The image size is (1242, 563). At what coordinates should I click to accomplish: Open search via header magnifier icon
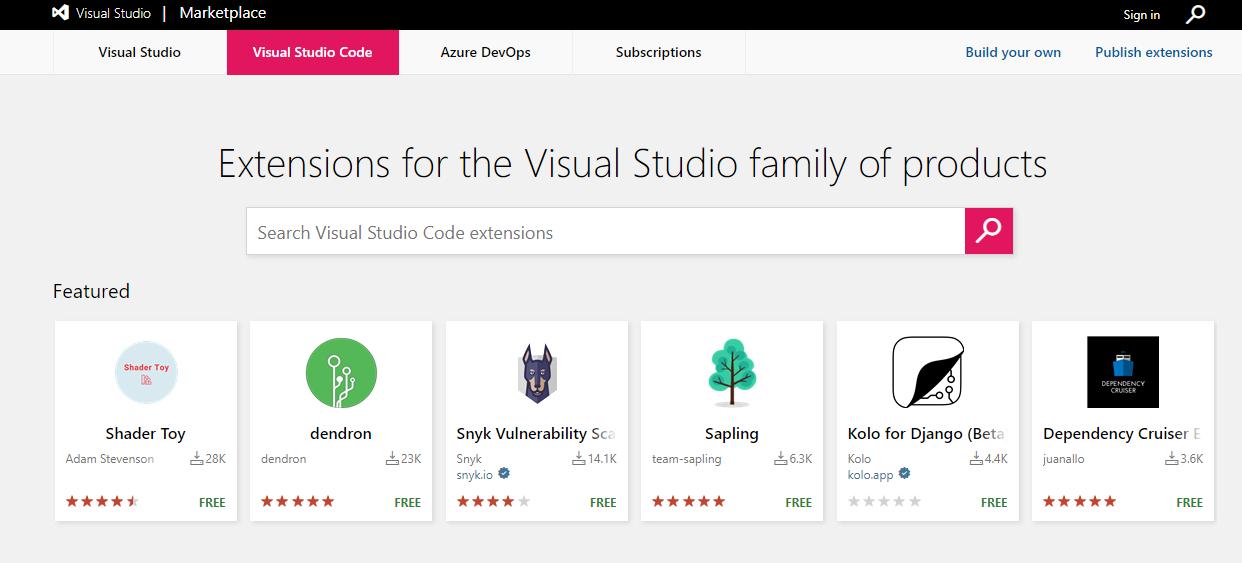click(1195, 14)
